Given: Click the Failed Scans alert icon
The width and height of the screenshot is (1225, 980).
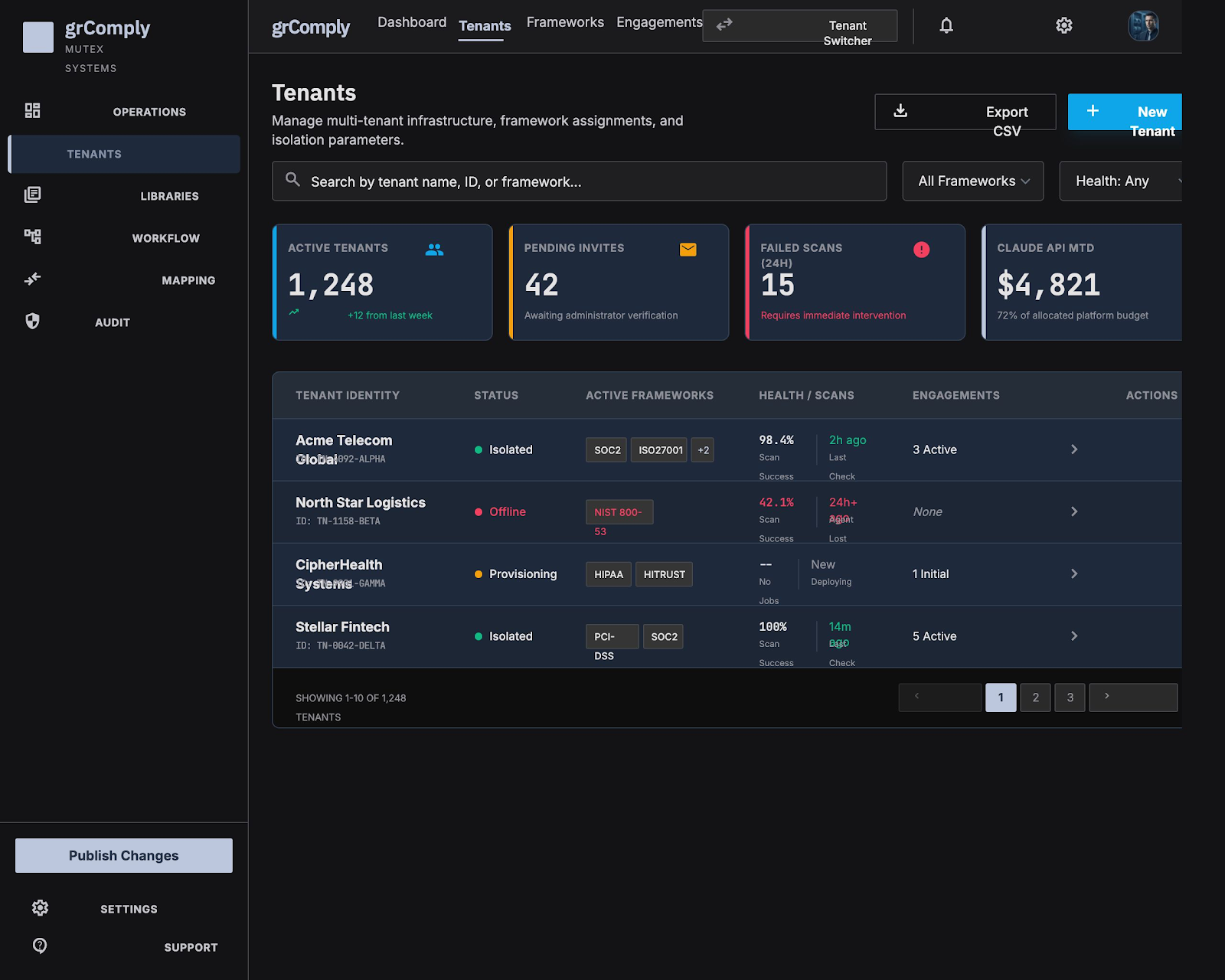Looking at the screenshot, I should [x=922, y=250].
